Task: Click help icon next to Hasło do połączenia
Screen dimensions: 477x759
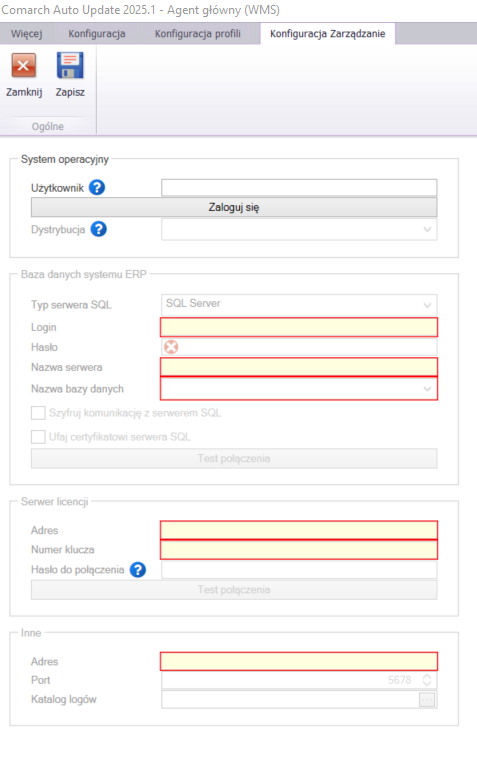Action: click(138, 570)
